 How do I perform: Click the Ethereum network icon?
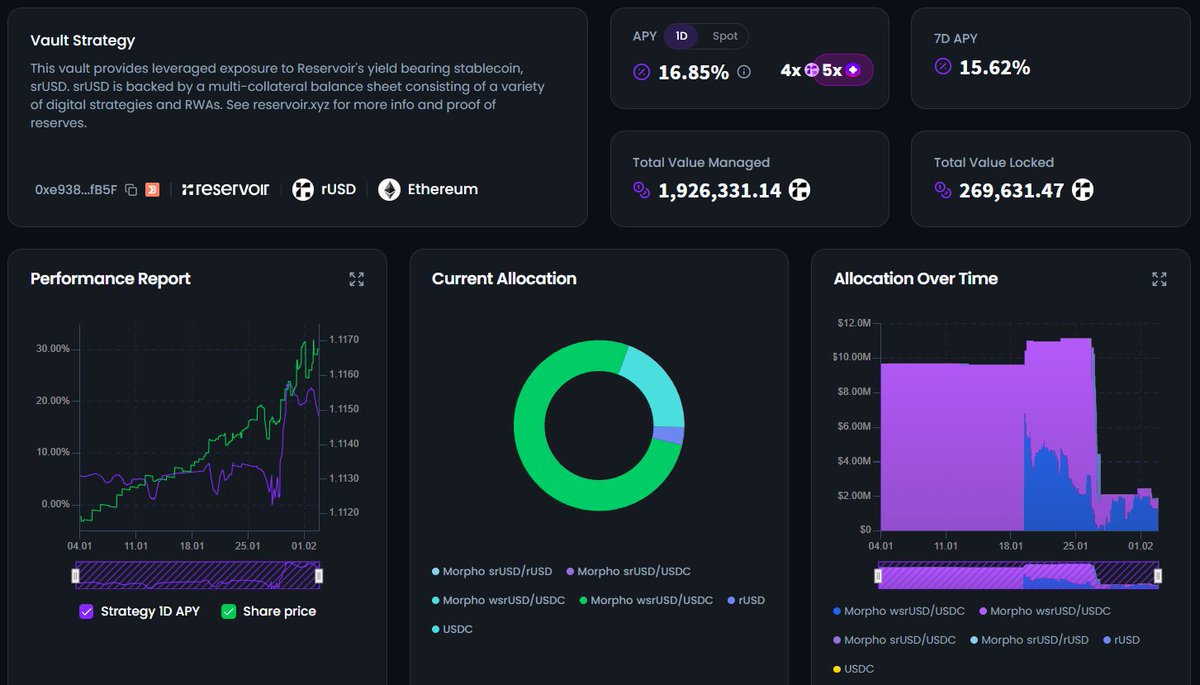(388, 188)
